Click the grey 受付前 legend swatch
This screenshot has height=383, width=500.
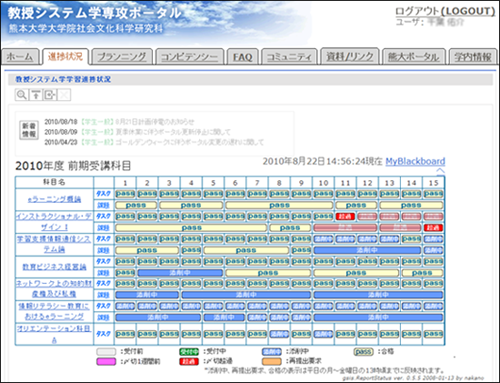106,352
